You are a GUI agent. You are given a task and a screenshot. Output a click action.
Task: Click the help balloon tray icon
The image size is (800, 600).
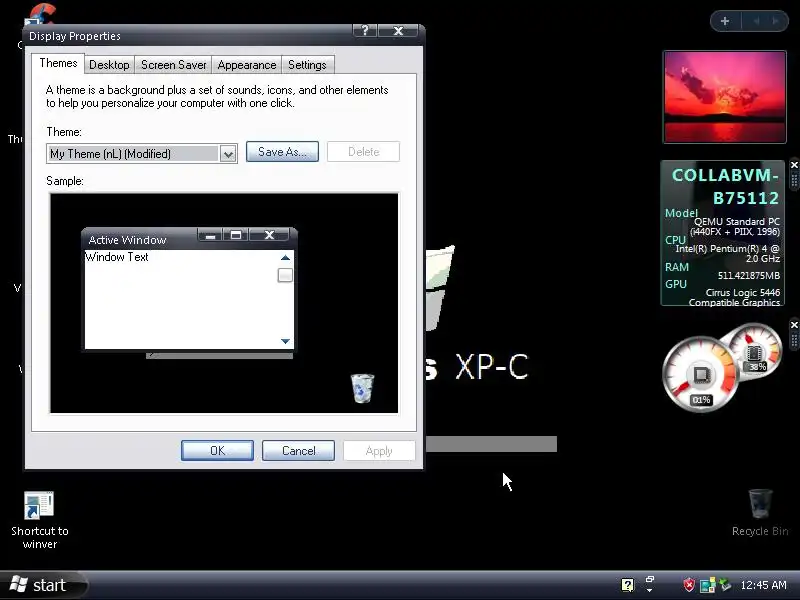(x=628, y=585)
